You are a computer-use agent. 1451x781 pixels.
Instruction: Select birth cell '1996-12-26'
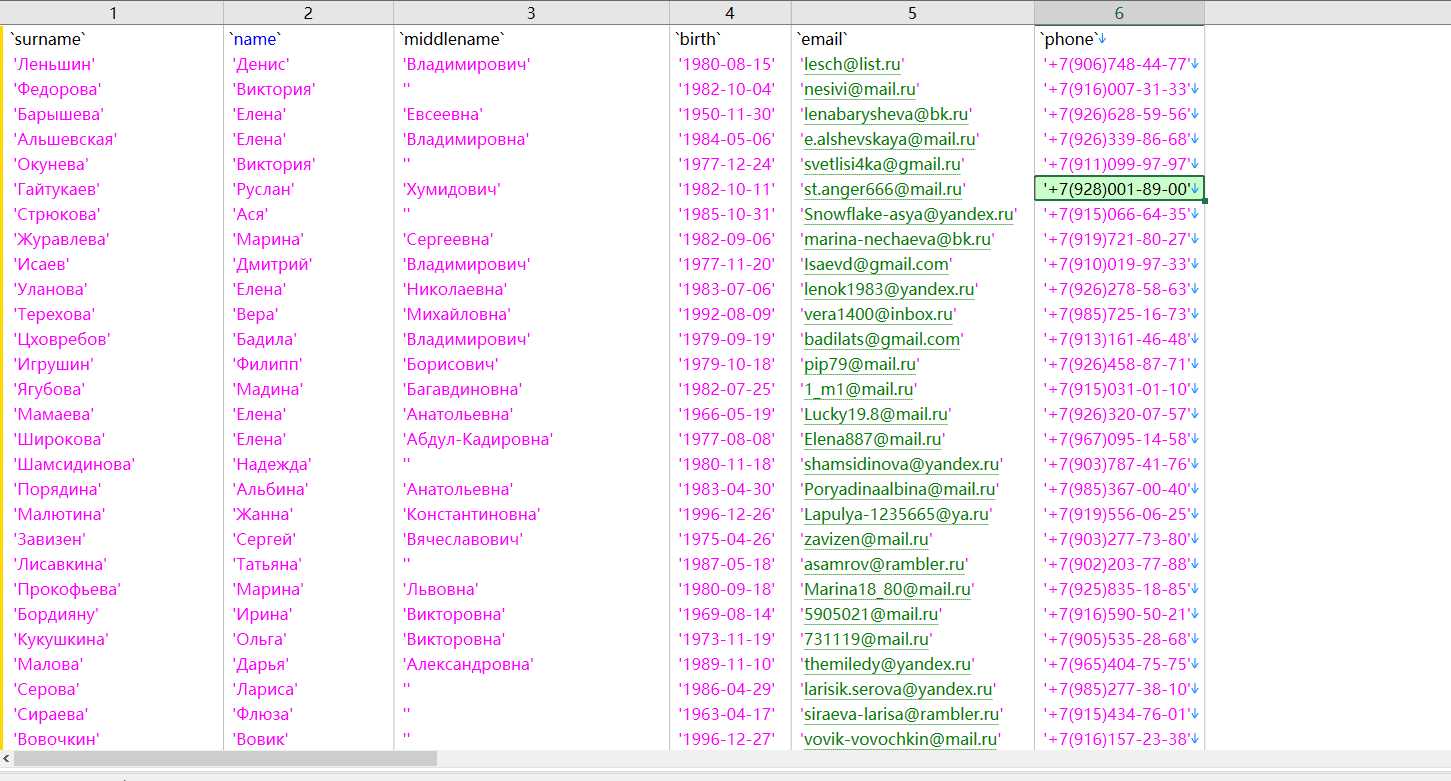point(730,514)
